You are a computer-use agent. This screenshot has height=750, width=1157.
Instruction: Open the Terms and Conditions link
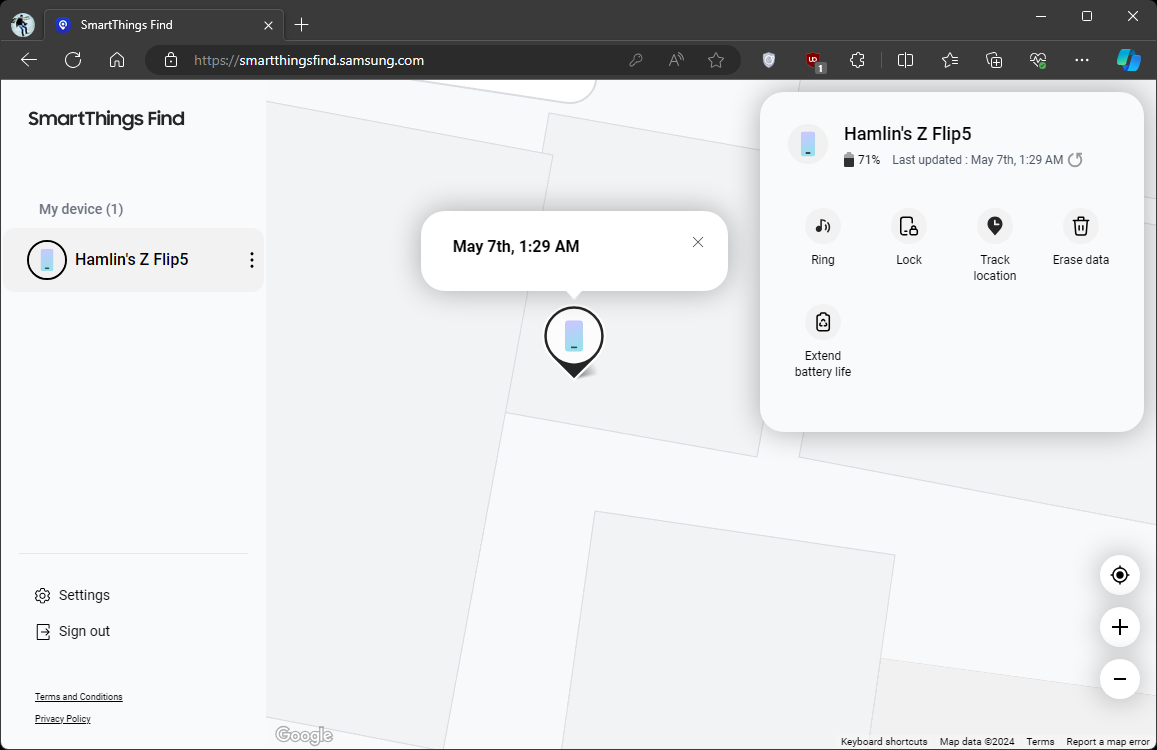pos(78,696)
